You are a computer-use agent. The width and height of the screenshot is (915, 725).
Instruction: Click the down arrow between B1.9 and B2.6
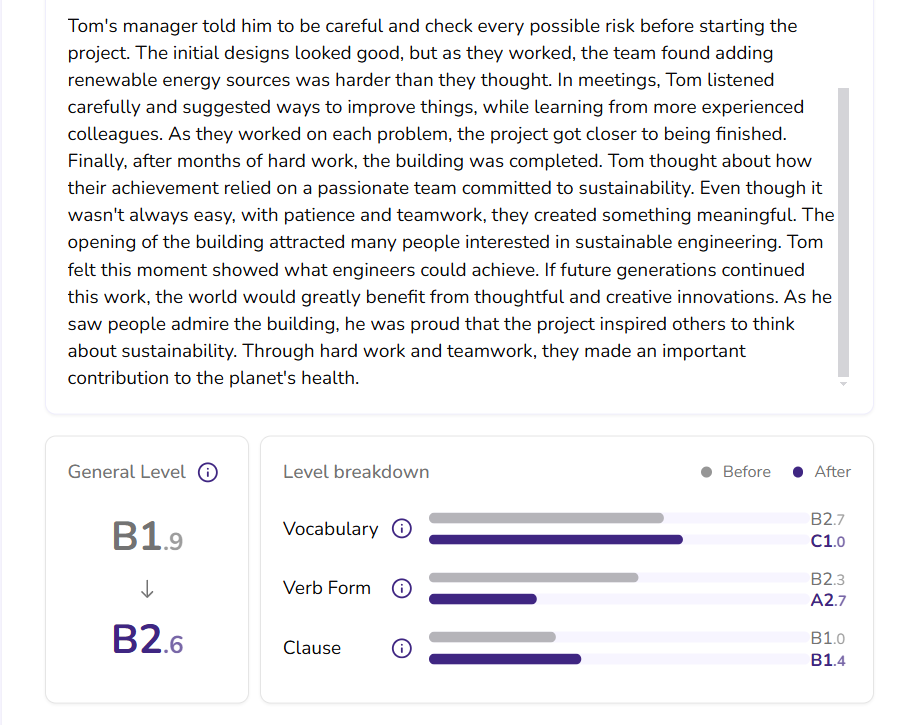tap(147, 590)
